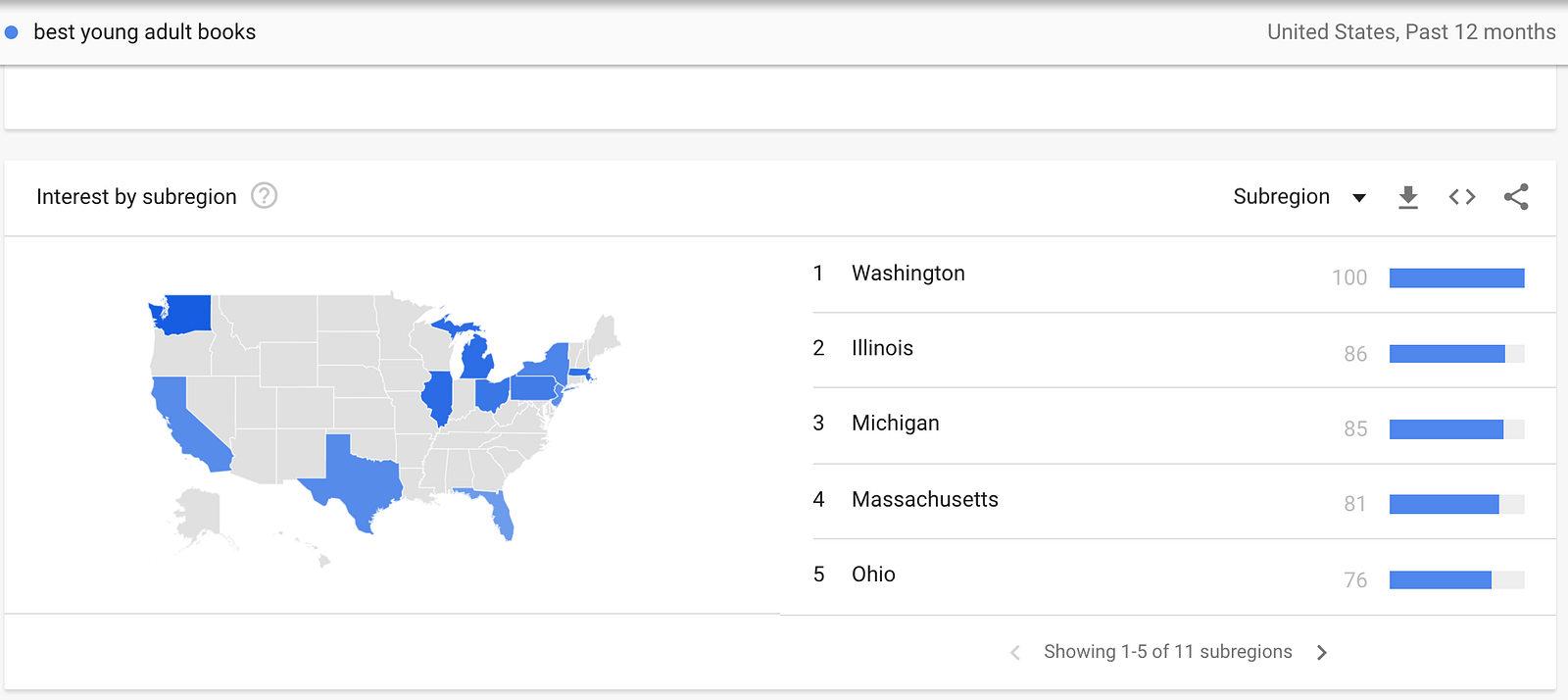Choose Massachusetts from the subregion list
Screen dimensions: 1568x700
pyautogui.click(x=924, y=500)
